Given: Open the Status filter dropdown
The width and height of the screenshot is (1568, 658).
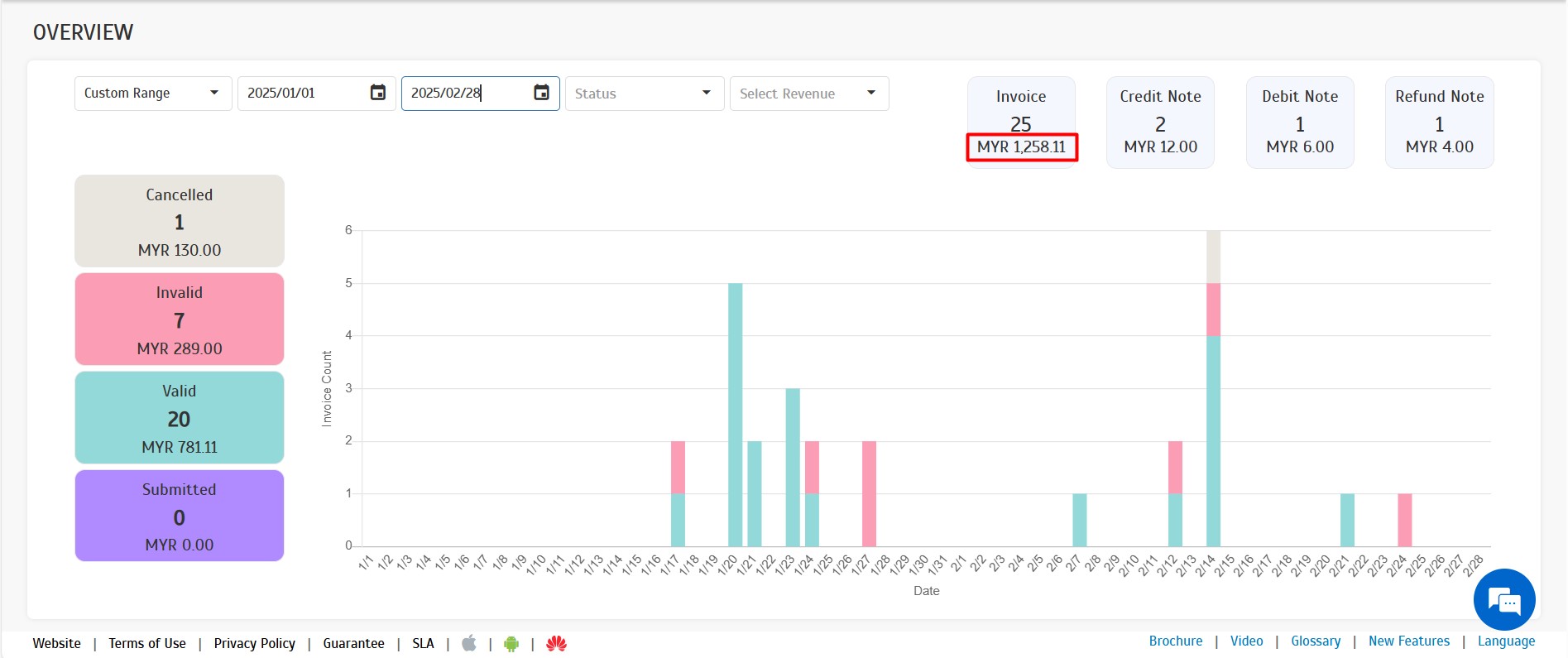Looking at the screenshot, I should click(644, 94).
